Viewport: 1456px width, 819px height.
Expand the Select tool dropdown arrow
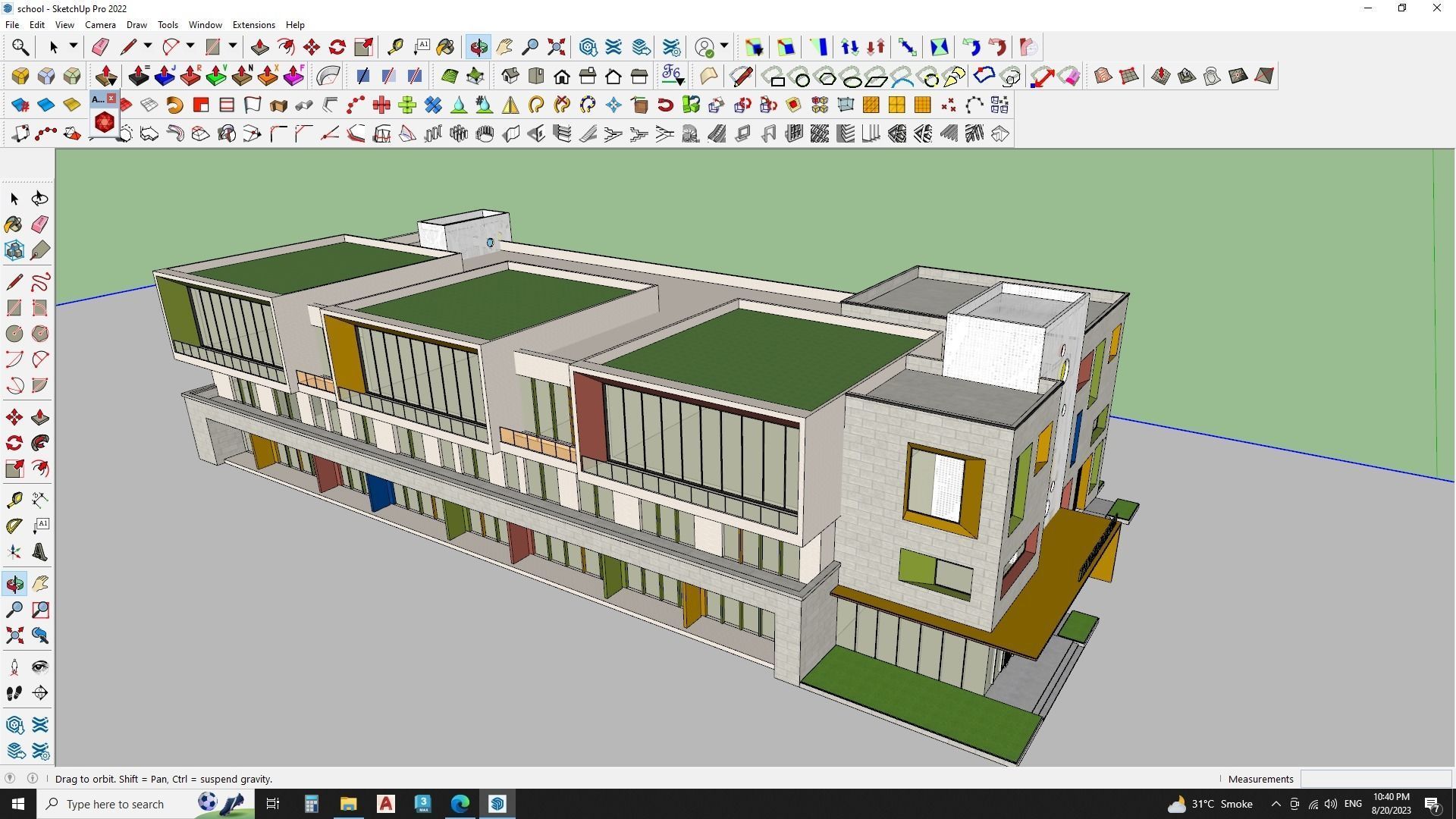[73, 46]
